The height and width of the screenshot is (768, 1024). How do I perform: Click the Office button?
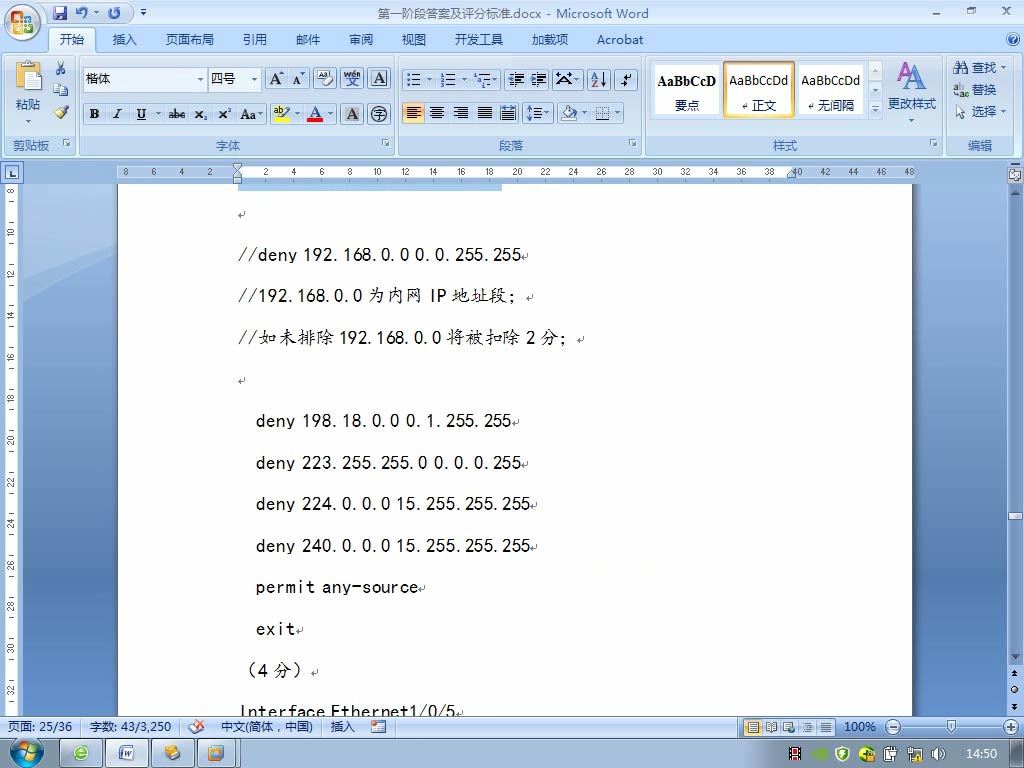click(x=22, y=23)
